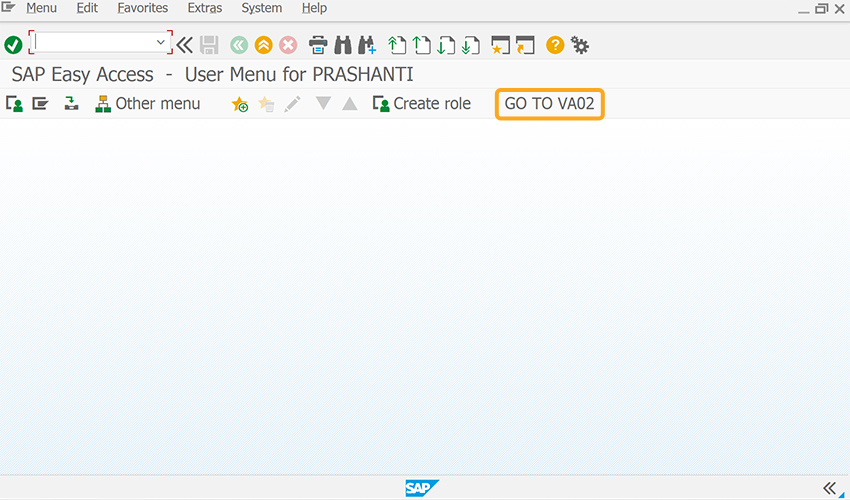Click the SAP menu icon
The image size is (850, 500).
[x=40, y=103]
